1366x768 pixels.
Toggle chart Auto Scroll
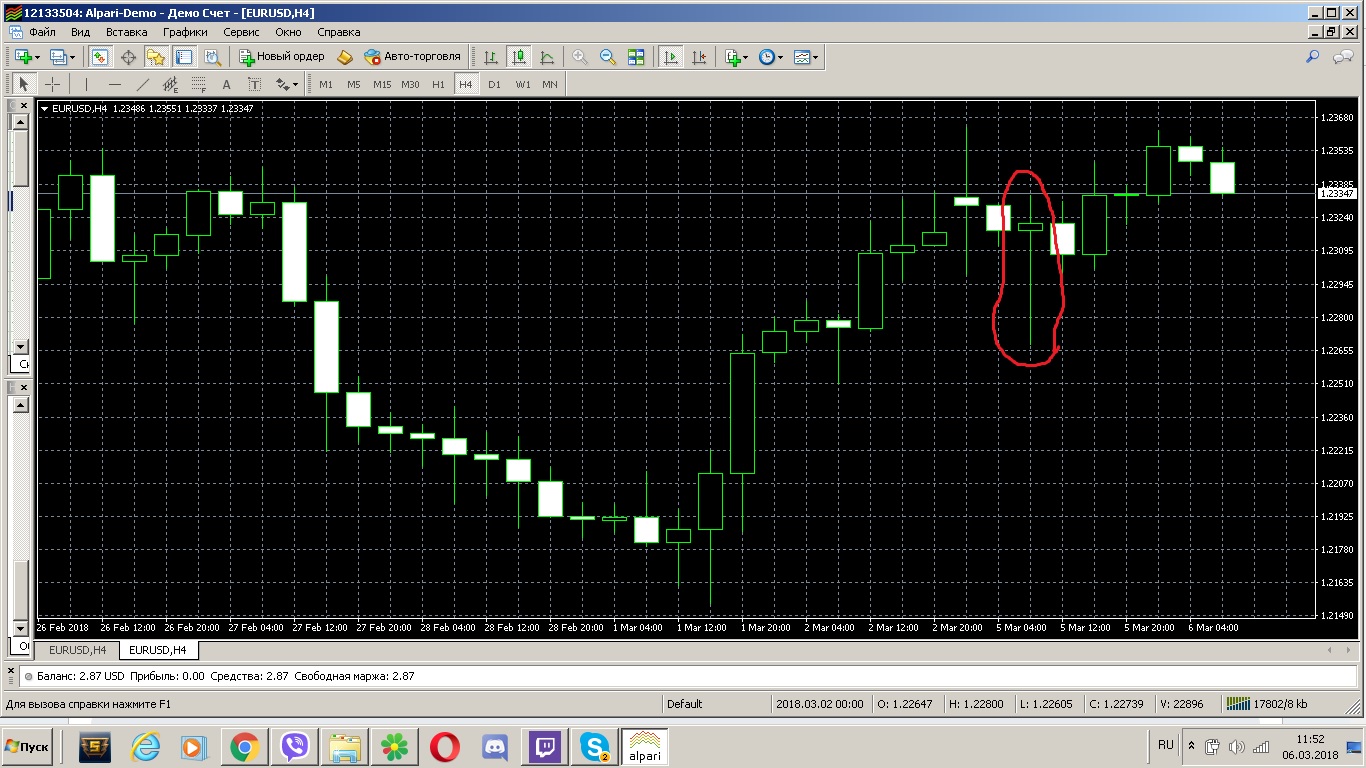coord(672,57)
